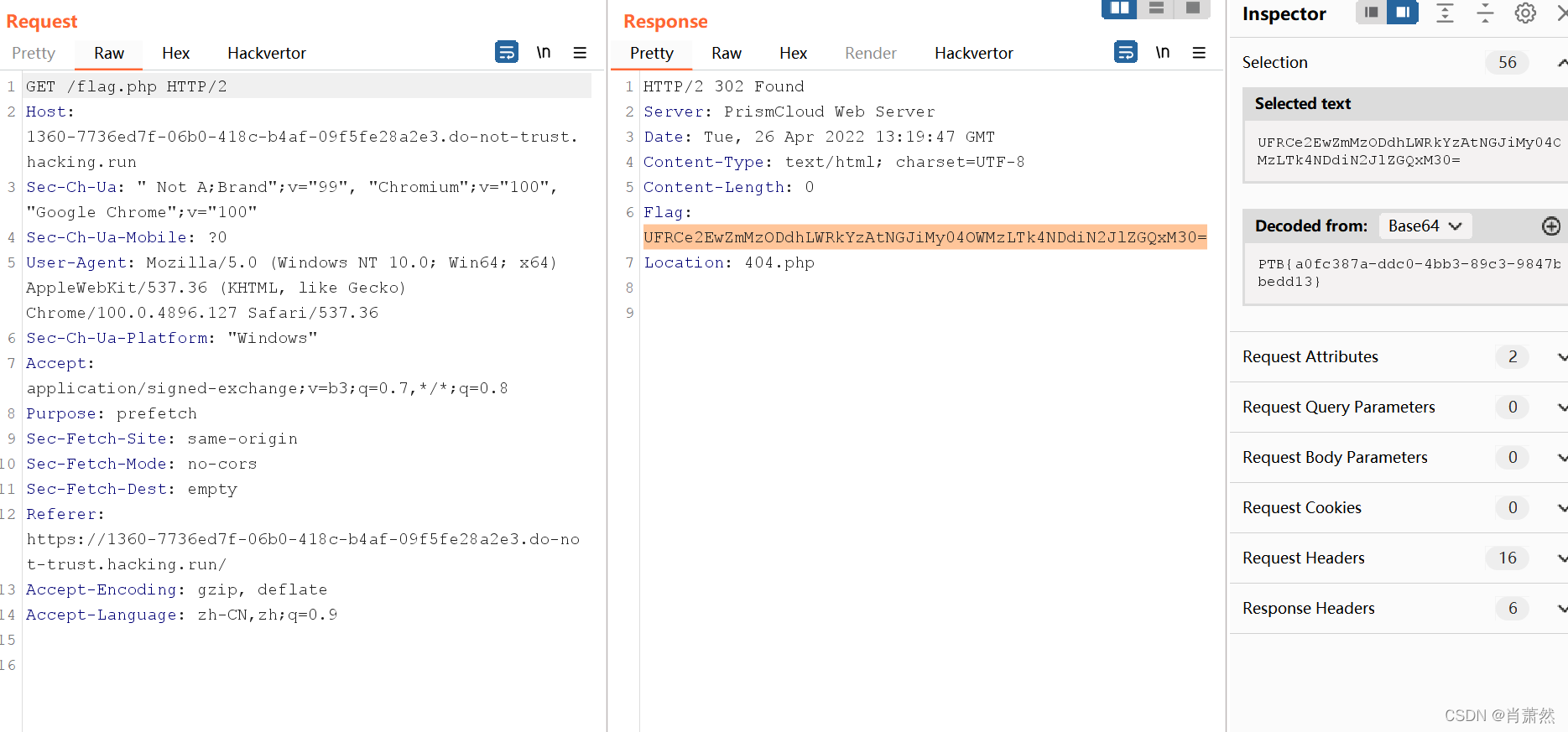The image size is (1568, 732).
Task: Select Pretty tab in Request panel
Action: coord(34,53)
